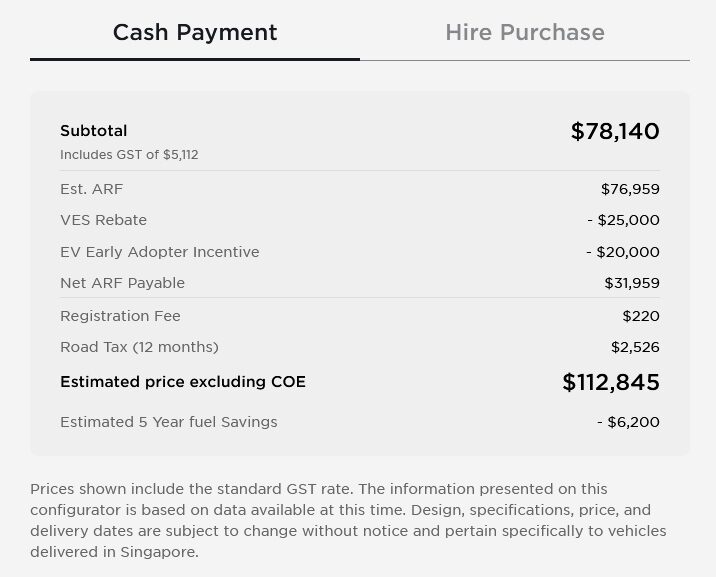Click the Est. ARF row label
The height and width of the screenshot is (577, 716).
(91, 189)
